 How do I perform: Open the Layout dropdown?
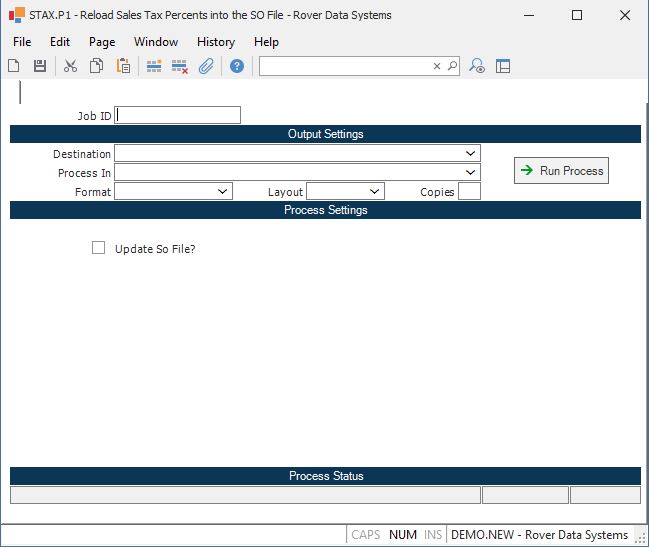tap(374, 191)
